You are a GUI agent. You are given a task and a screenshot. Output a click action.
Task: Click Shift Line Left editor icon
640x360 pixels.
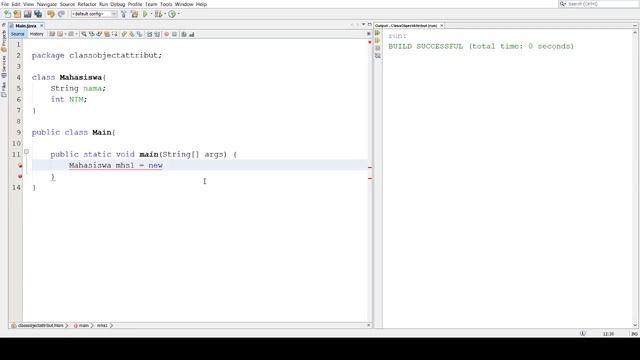(x=149, y=34)
